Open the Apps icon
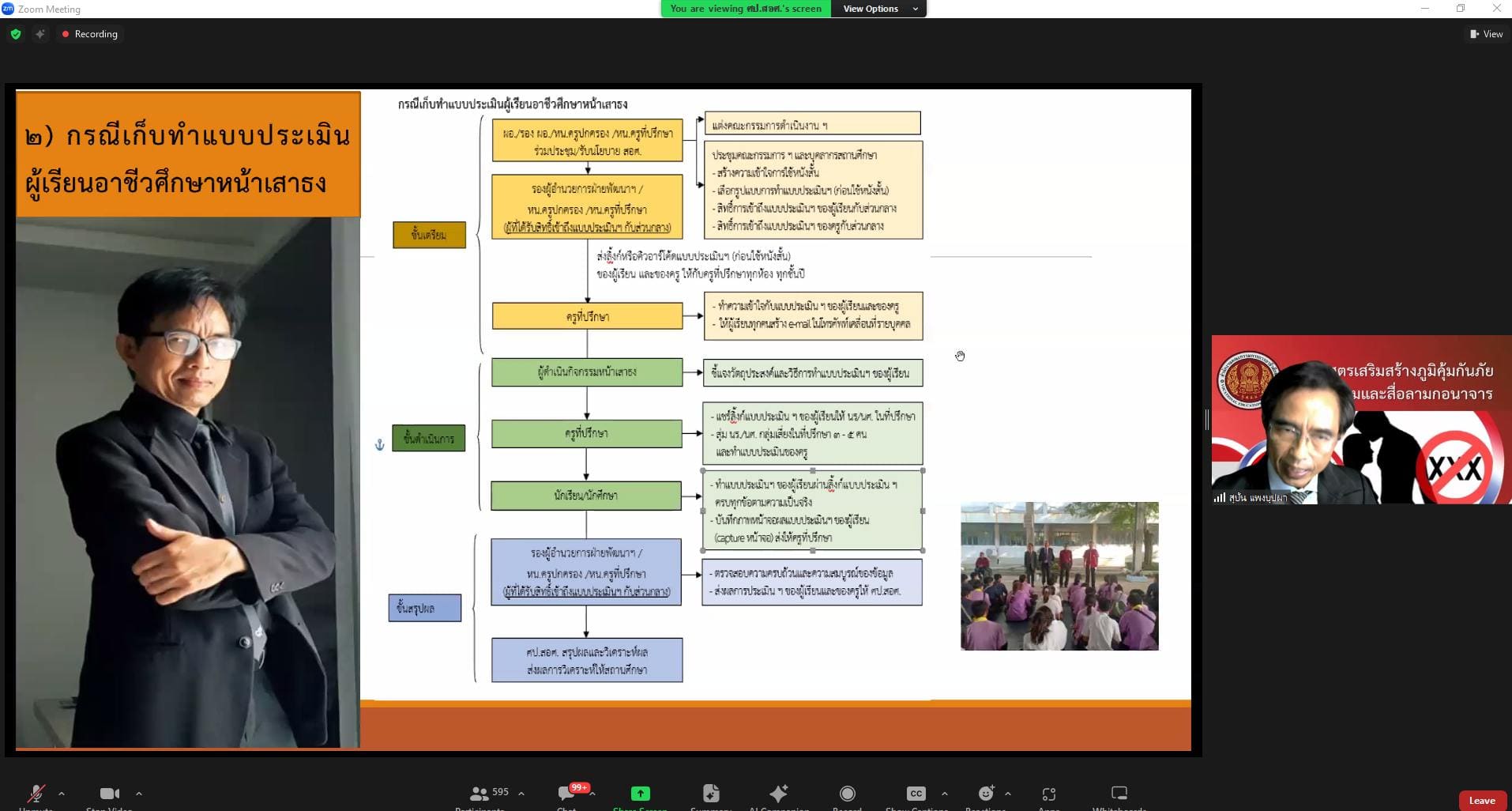Viewport: 1512px width, 811px height. (x=1048, y=794)
